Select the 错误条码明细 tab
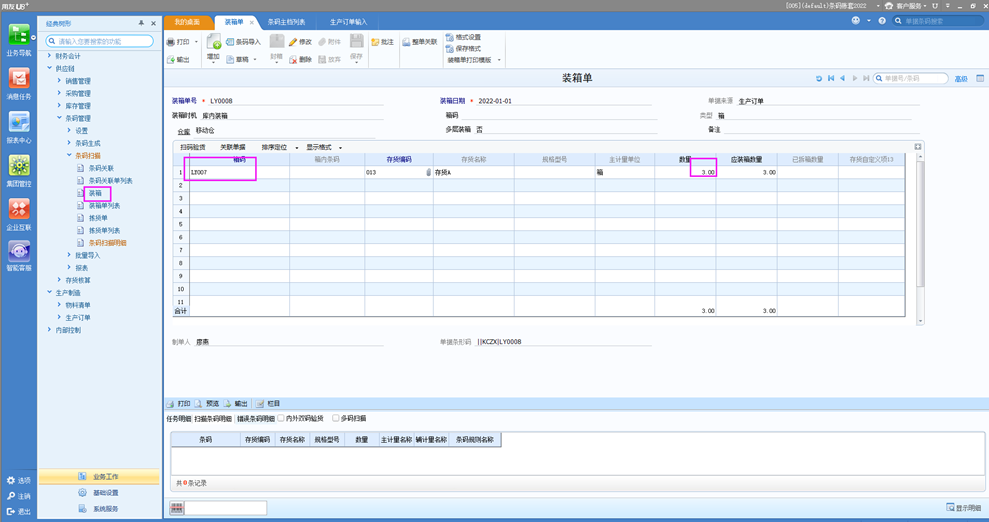This screenshot has height=522, width=989. point(255,419)
